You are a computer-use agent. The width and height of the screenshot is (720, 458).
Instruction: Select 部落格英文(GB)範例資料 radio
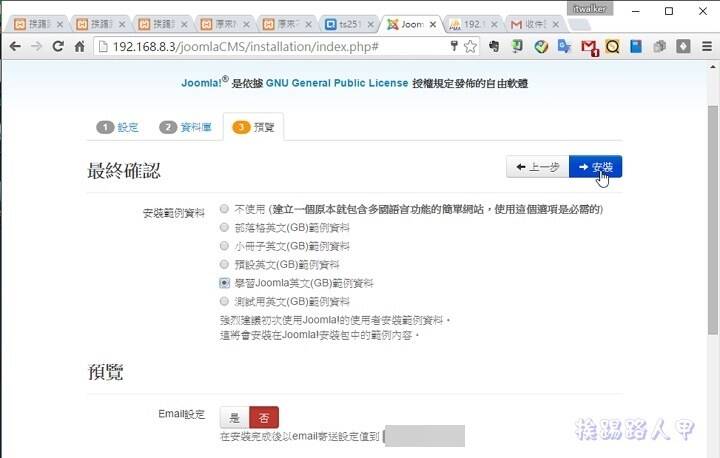[x=224, y=227]
